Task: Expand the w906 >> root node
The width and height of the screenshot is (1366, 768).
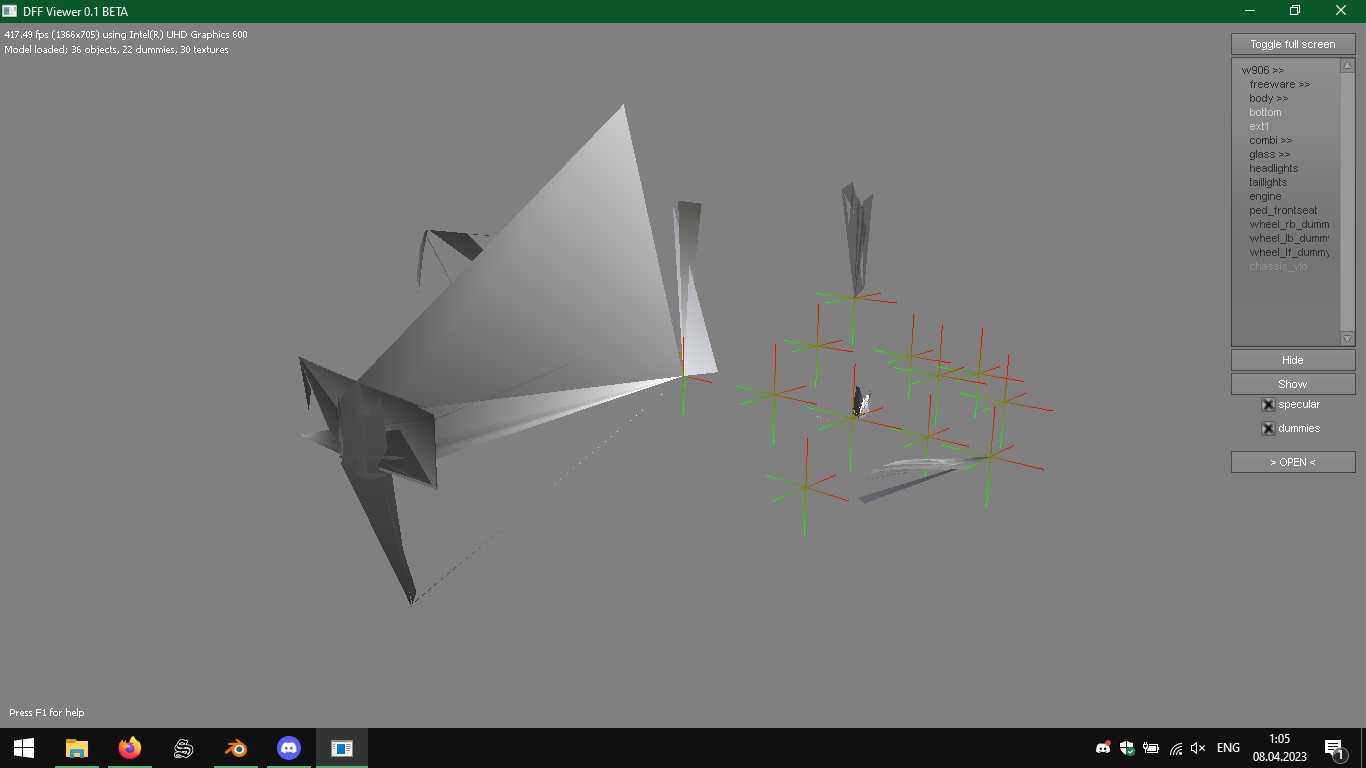Action: pyautogui.click(x=1263, y=70)
